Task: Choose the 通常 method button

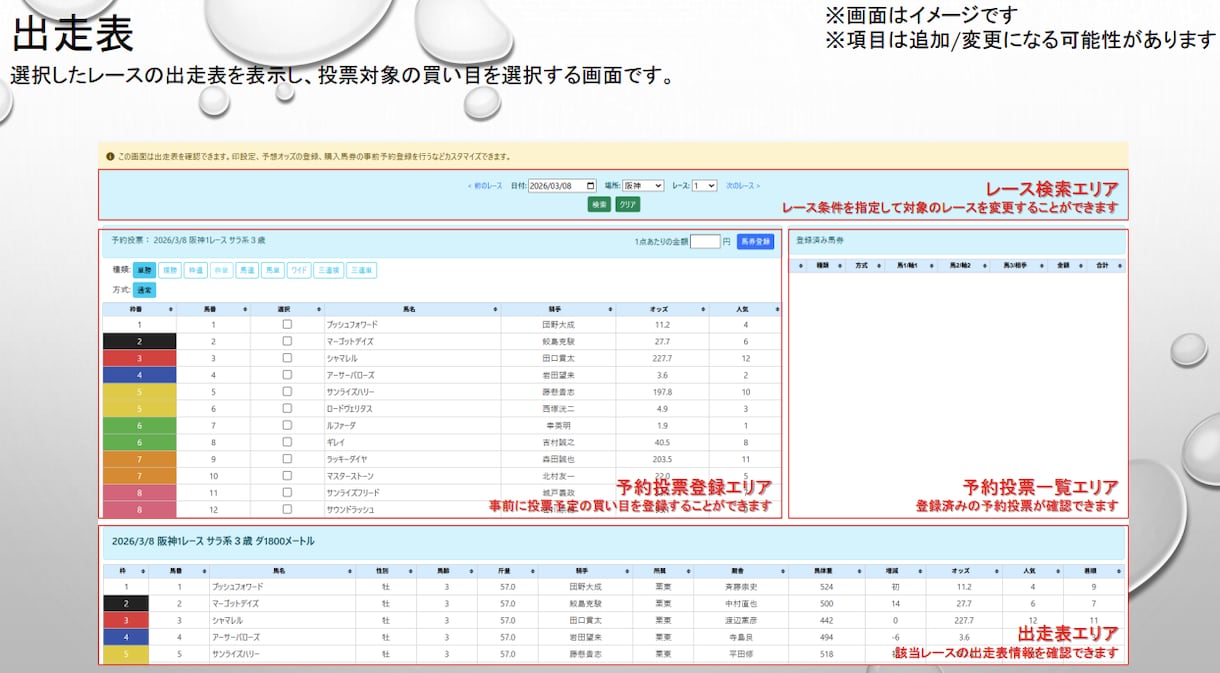Action: click(x=145, y=290)
